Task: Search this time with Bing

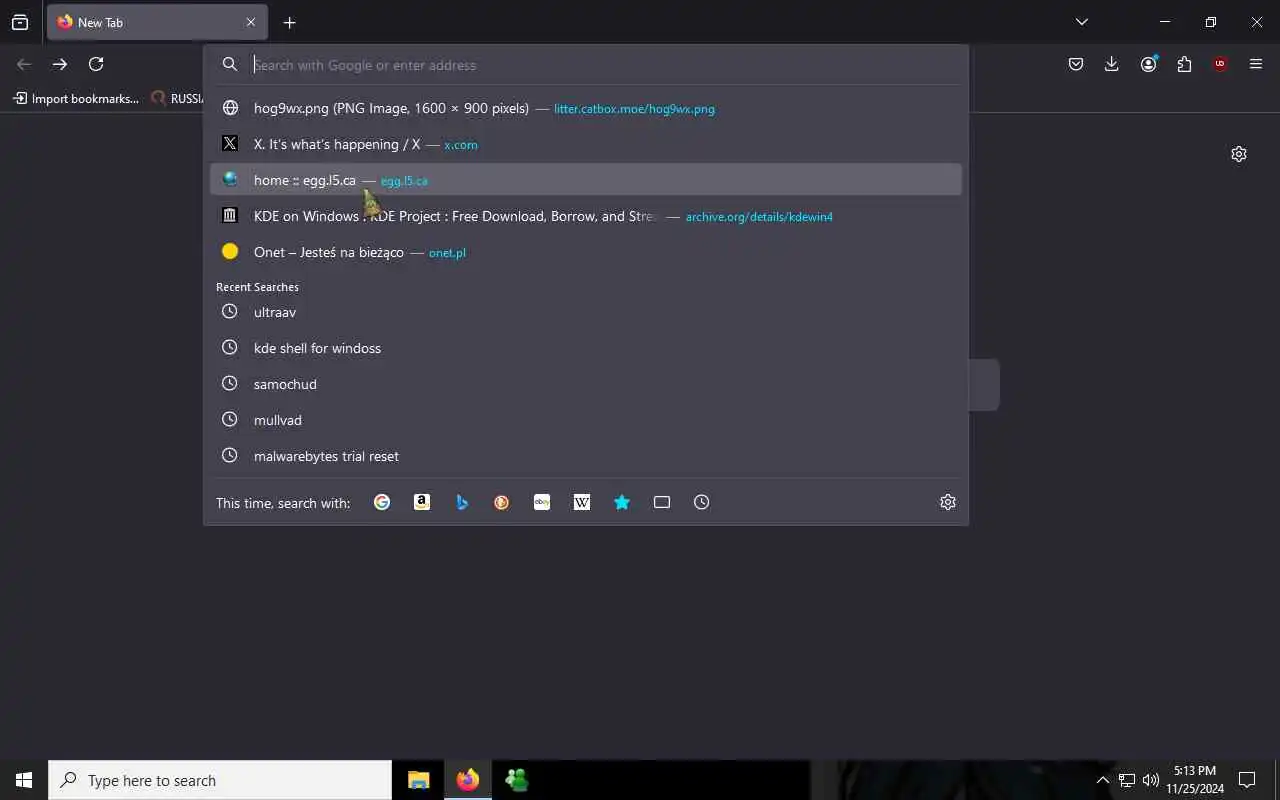Action: tap(462, 502)
